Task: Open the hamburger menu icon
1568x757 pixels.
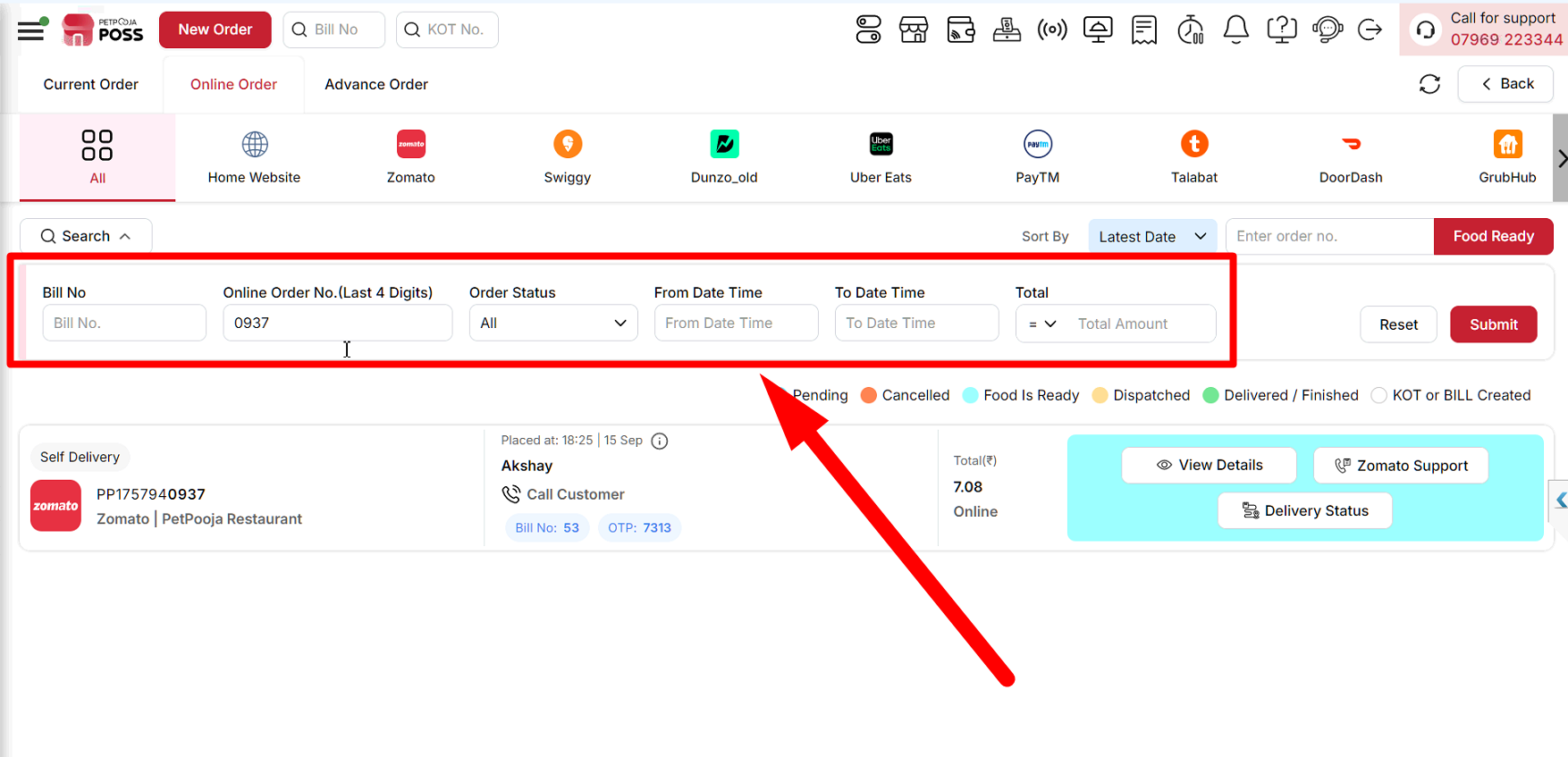Action: tap(30, 29)
